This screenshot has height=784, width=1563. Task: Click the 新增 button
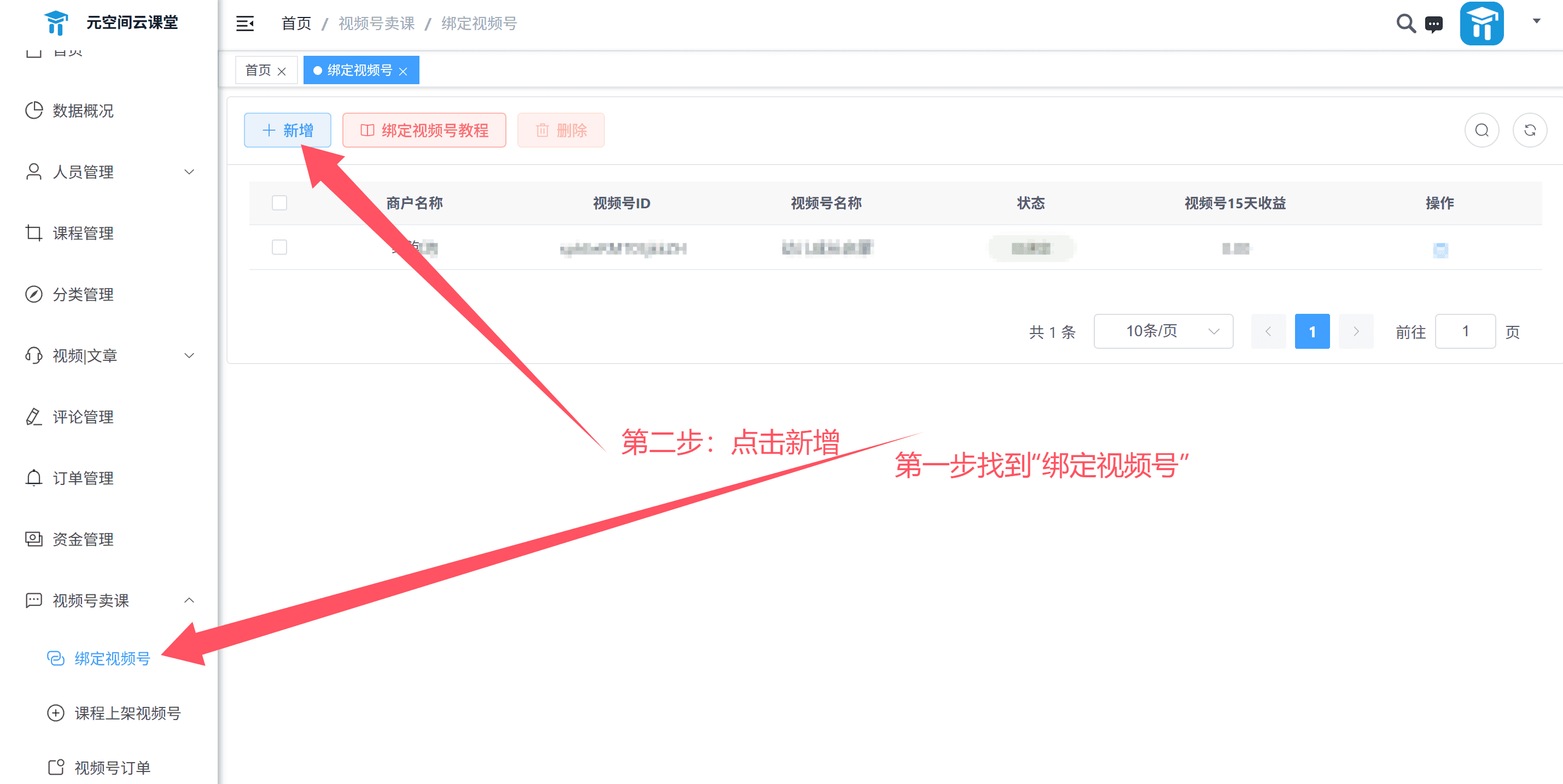pos(287,130)
